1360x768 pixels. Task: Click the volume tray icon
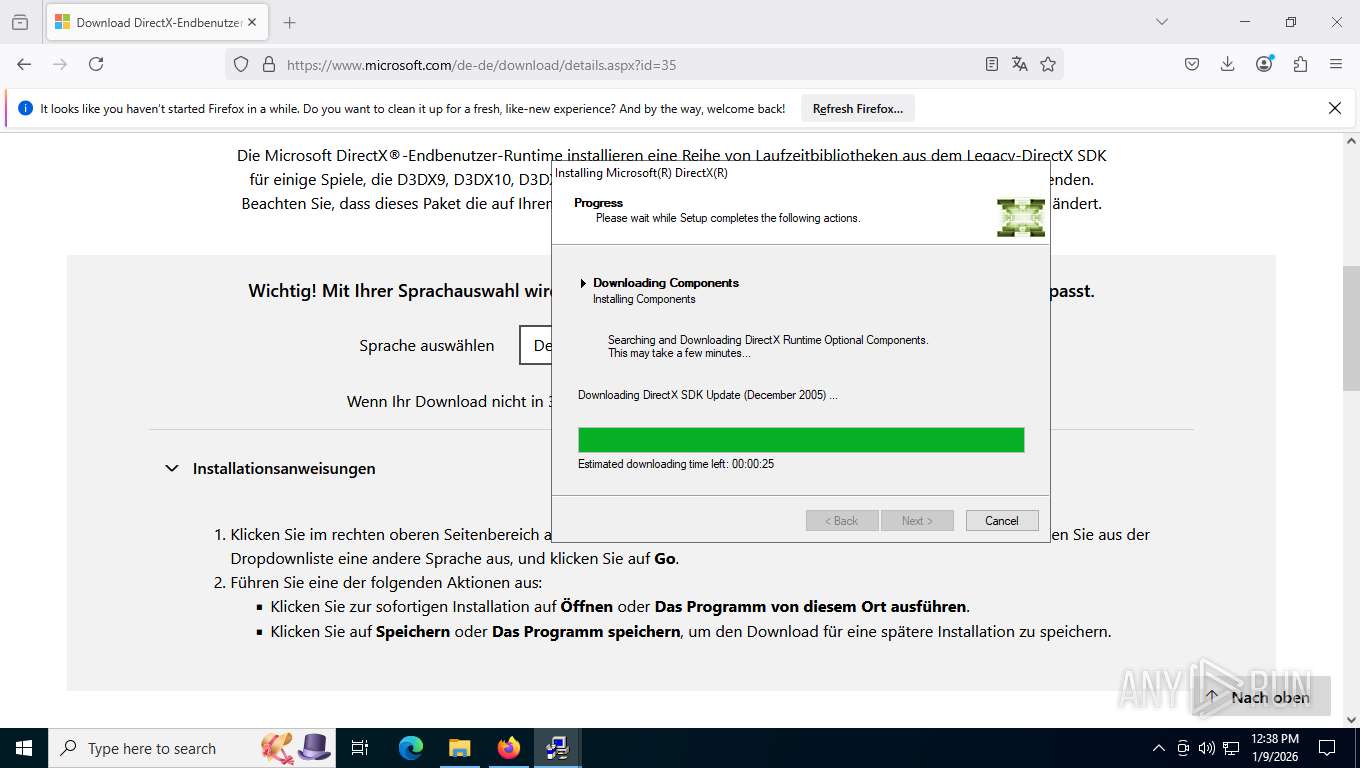(1206, 748)
